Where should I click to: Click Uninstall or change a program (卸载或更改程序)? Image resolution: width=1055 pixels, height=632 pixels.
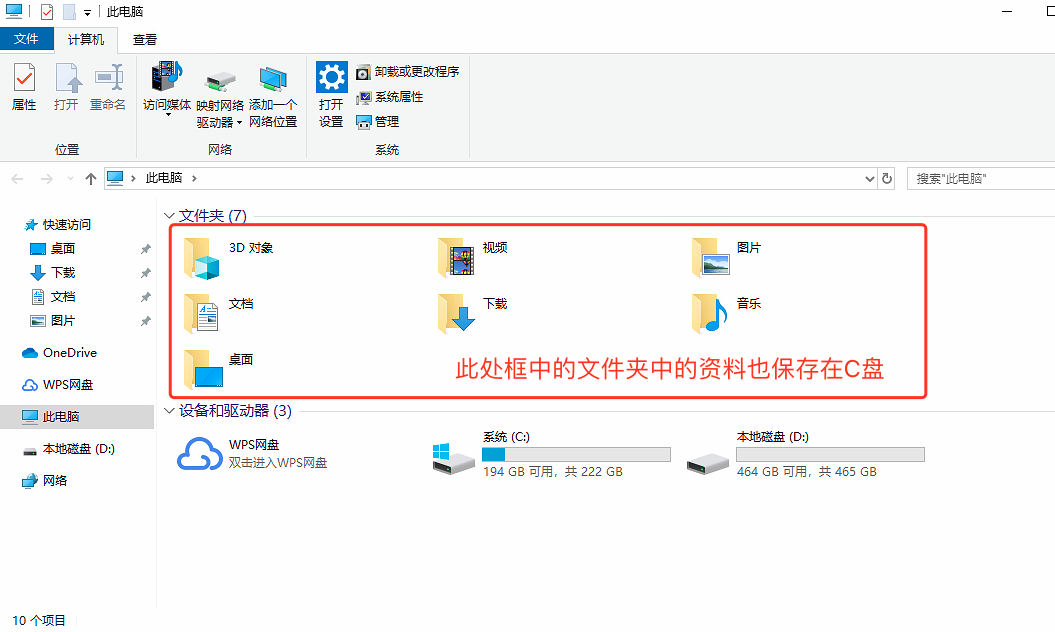click(408, 71)
